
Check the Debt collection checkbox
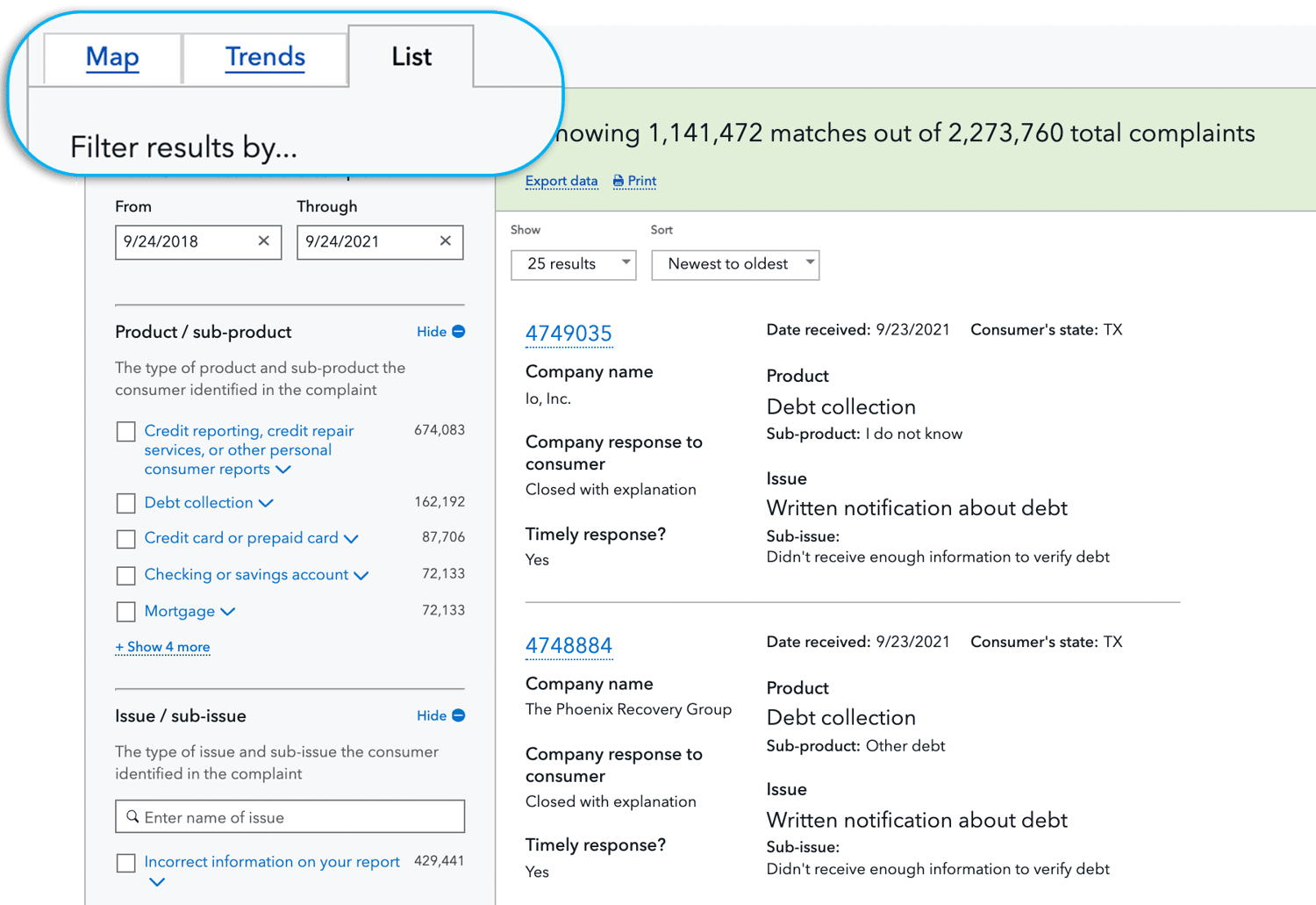click(x=126, y=503)
